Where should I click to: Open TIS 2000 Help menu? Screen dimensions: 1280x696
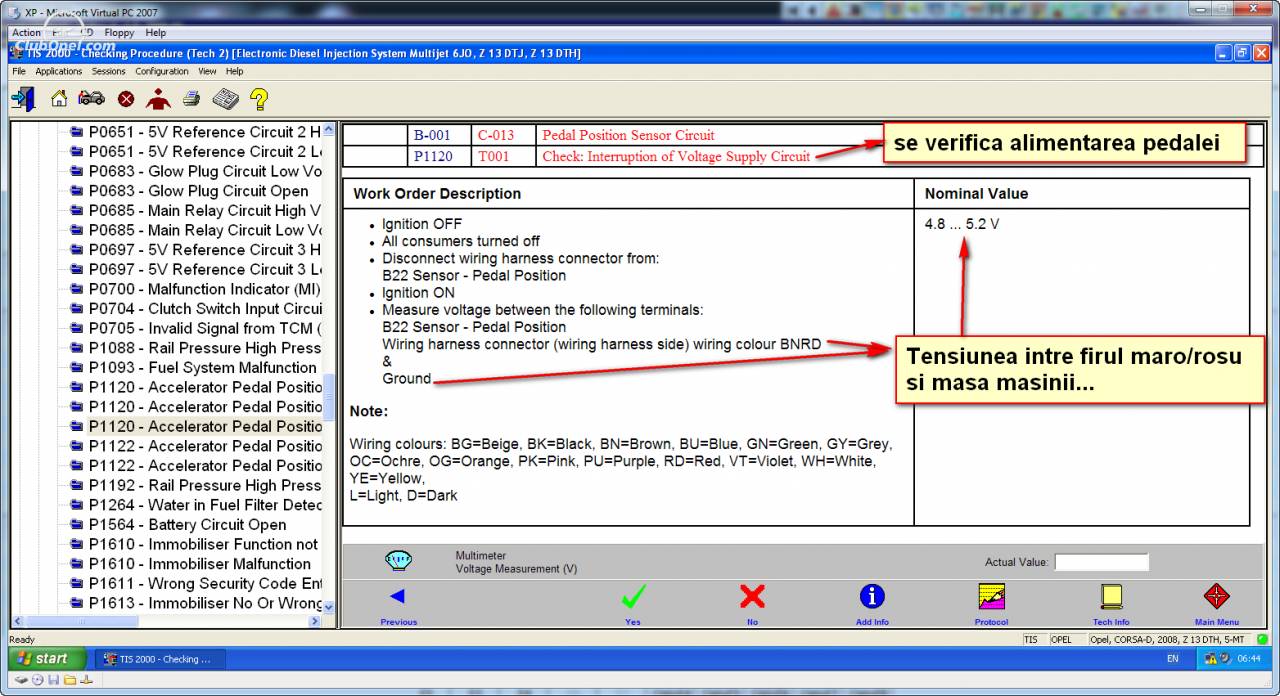[235, 71]
